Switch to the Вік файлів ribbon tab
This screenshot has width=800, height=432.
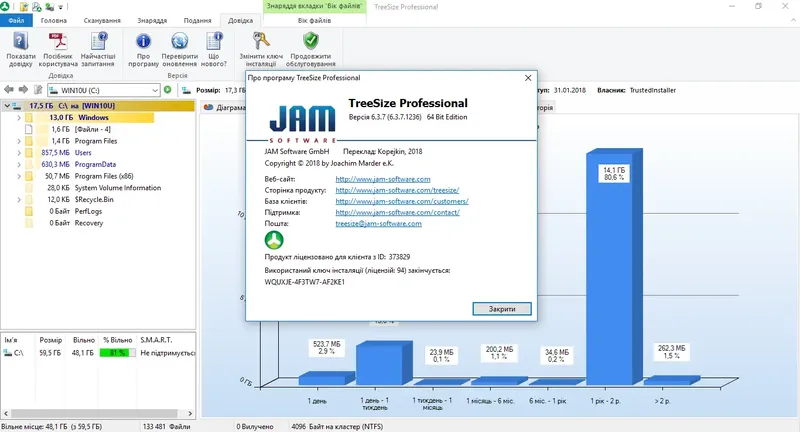314,20
